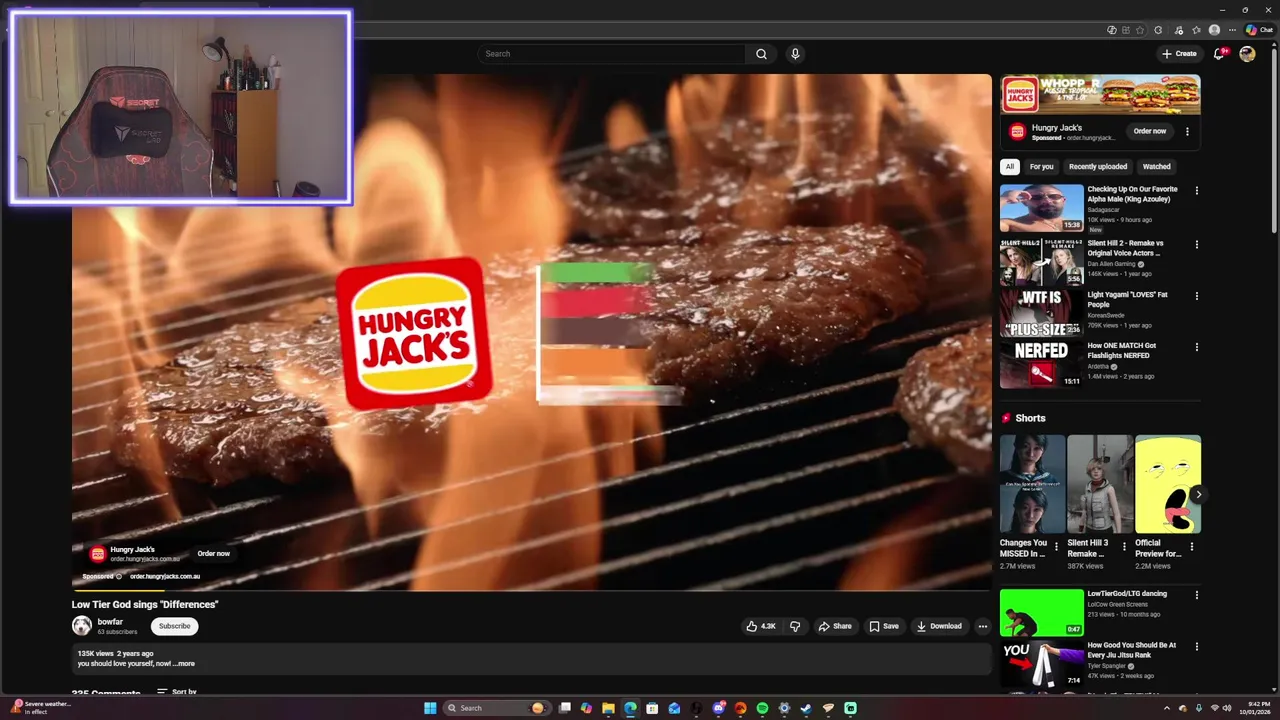Open YouTube notifications bell
1280x720 pixels.
(x=1219, y=54)
